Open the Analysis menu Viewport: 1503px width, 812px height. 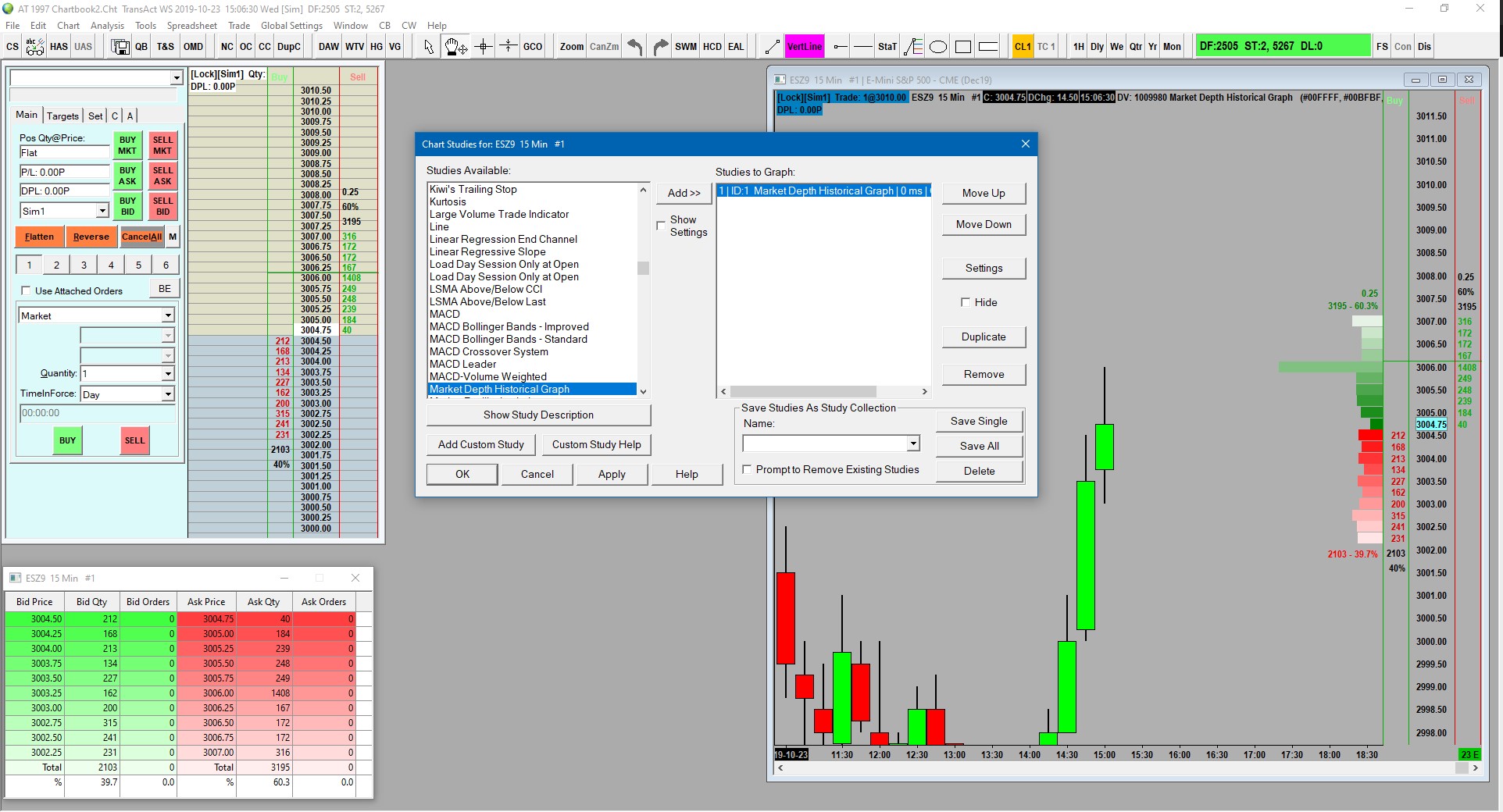107,25
